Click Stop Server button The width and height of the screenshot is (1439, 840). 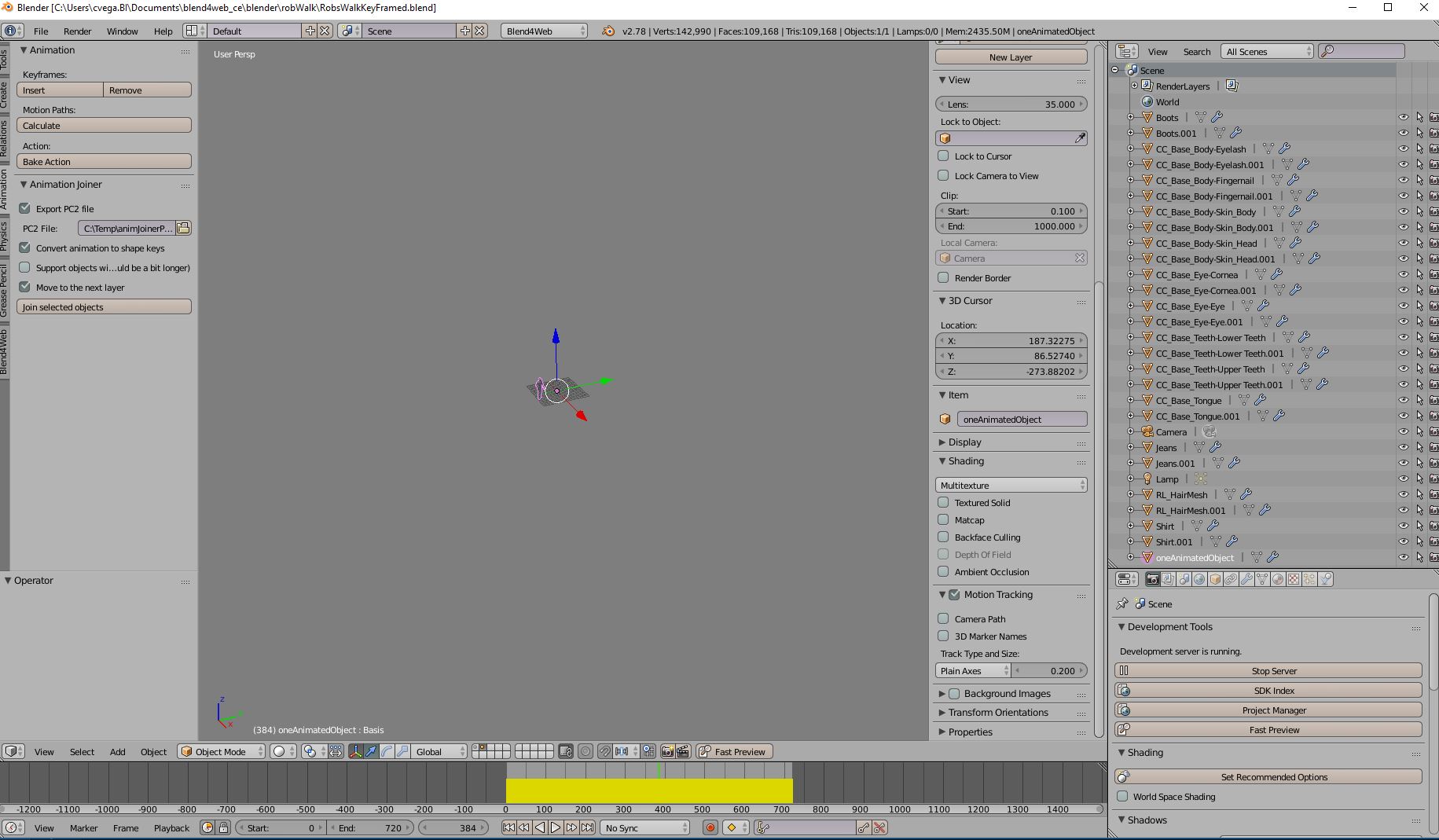pyautogui.click(x=1268, y=670)
